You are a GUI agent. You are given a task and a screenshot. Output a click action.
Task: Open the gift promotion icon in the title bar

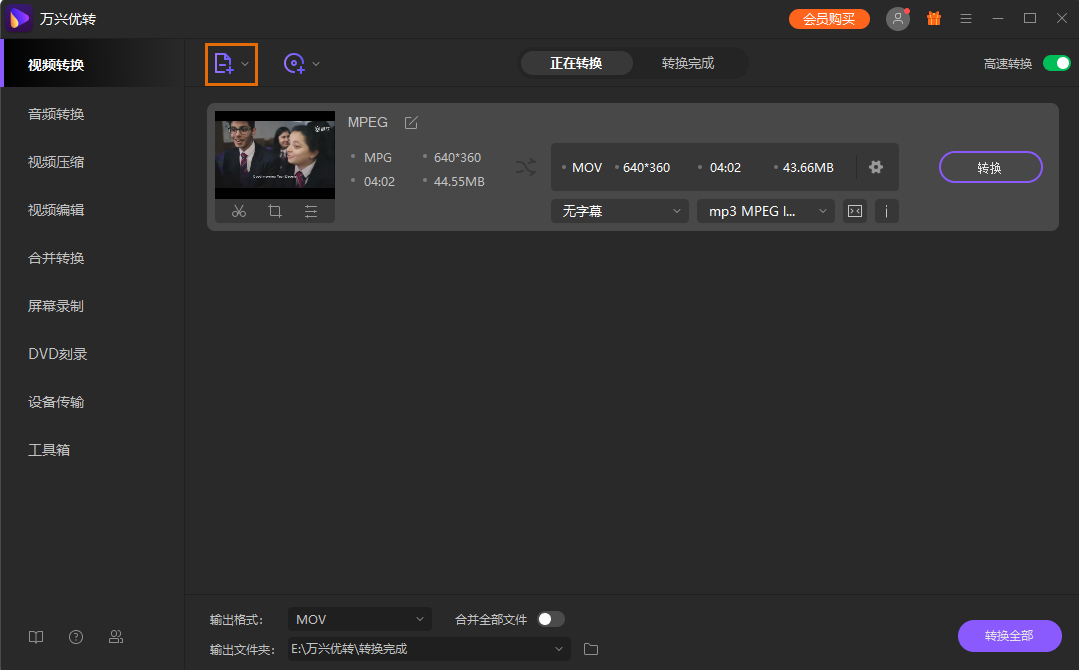pyautogui.click(x=934, y=18)
